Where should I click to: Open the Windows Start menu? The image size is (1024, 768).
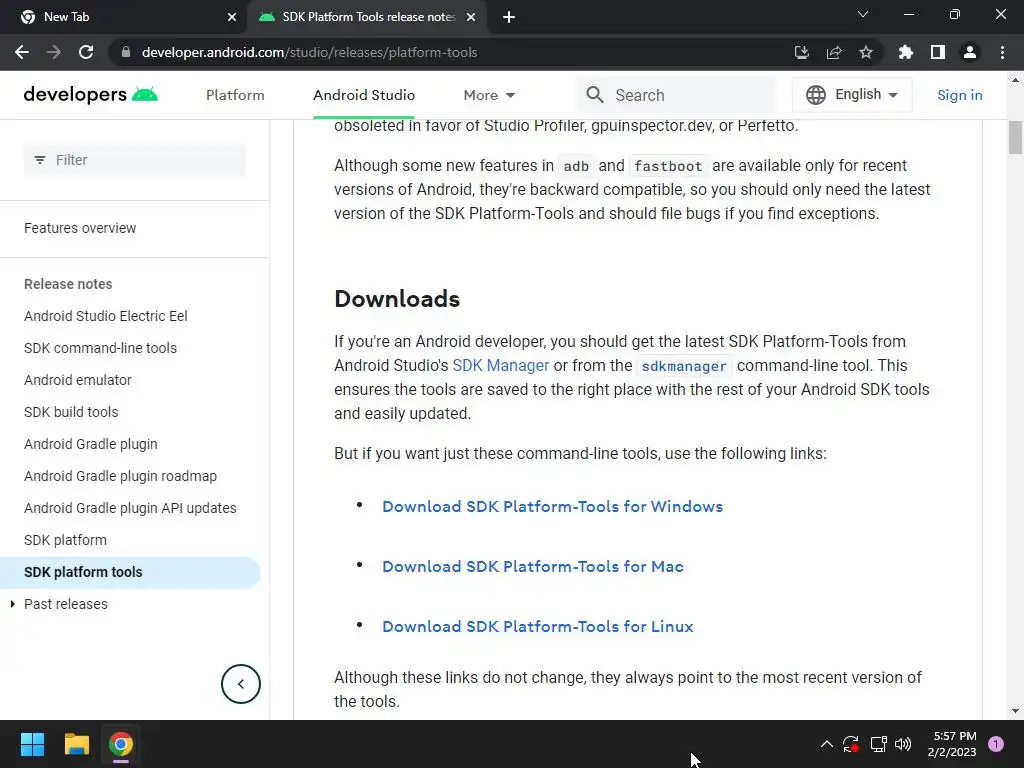coord(32,744)
